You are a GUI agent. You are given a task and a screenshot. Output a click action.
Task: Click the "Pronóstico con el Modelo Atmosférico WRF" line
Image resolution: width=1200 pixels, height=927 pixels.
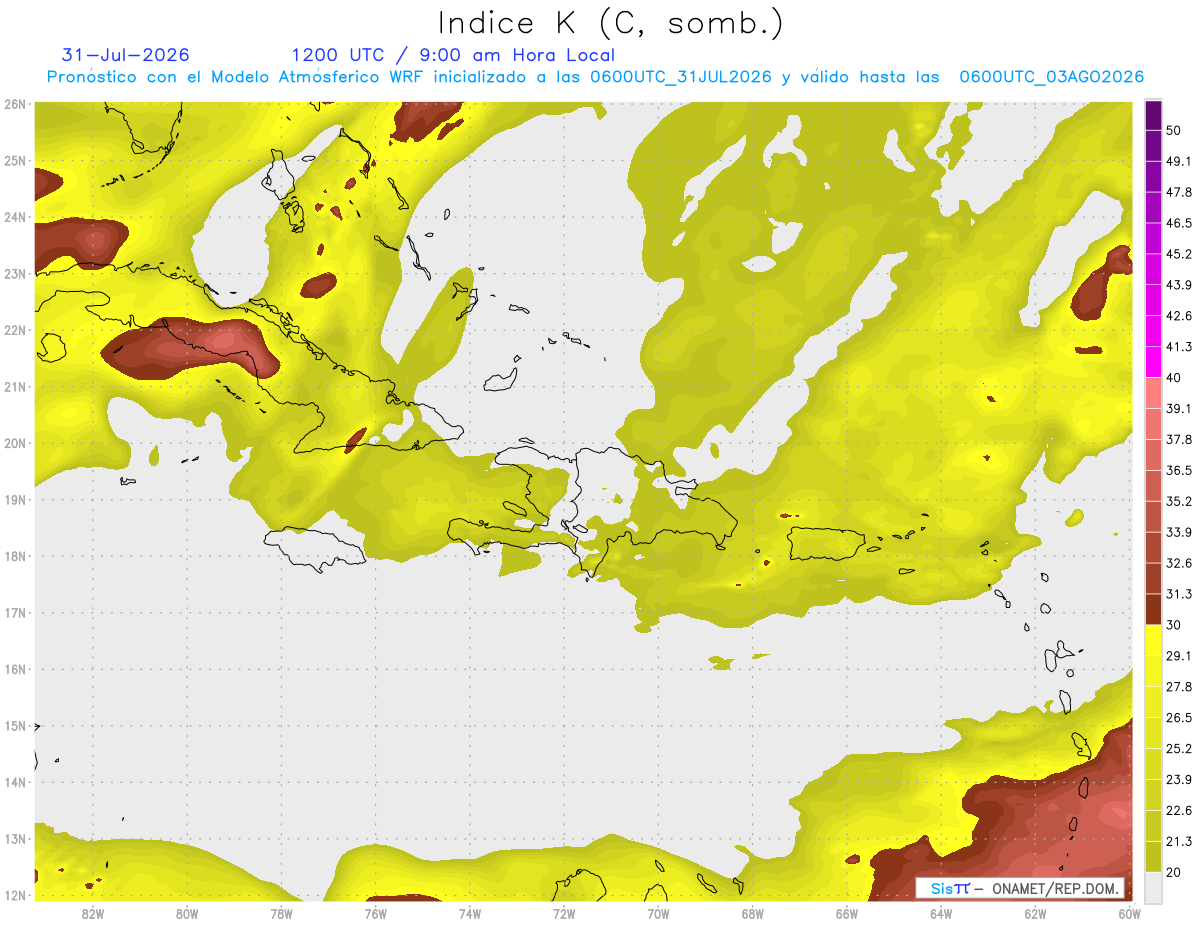click(x=595, y=77)
